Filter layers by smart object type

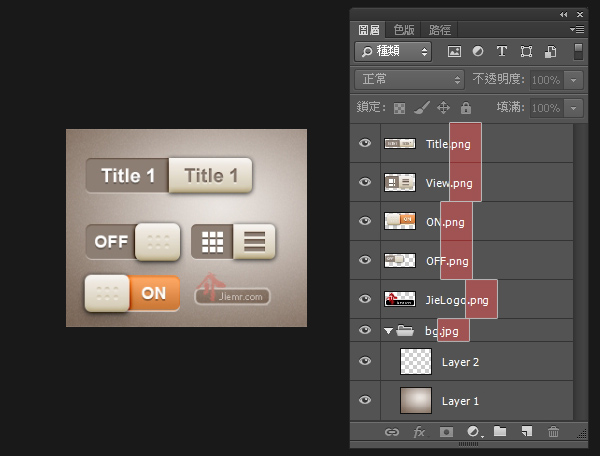point(550,51)
